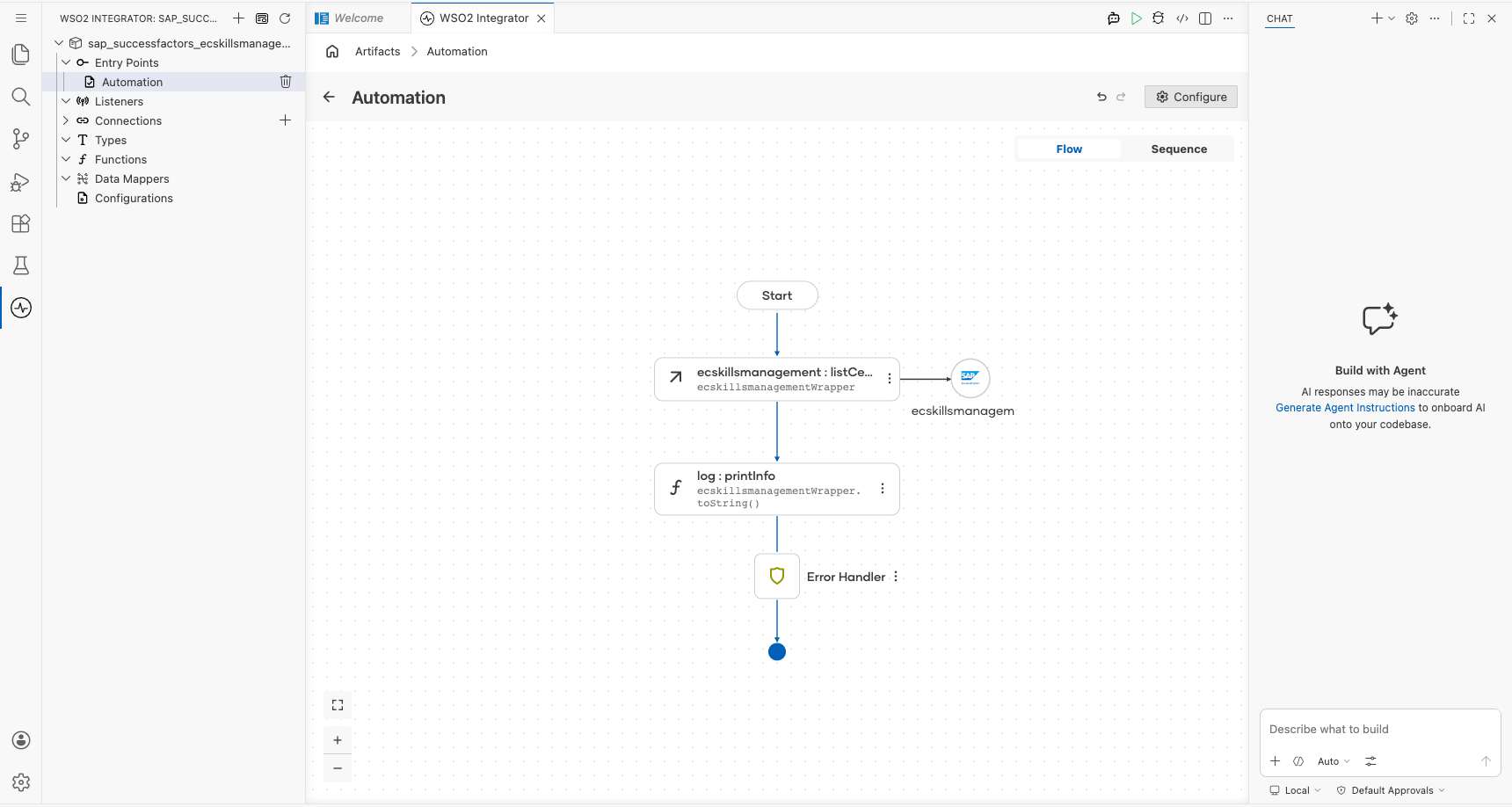Select the CHAT panel tab
Viewport: 1512px width, 807px height.
click(x=1280, y=18)
